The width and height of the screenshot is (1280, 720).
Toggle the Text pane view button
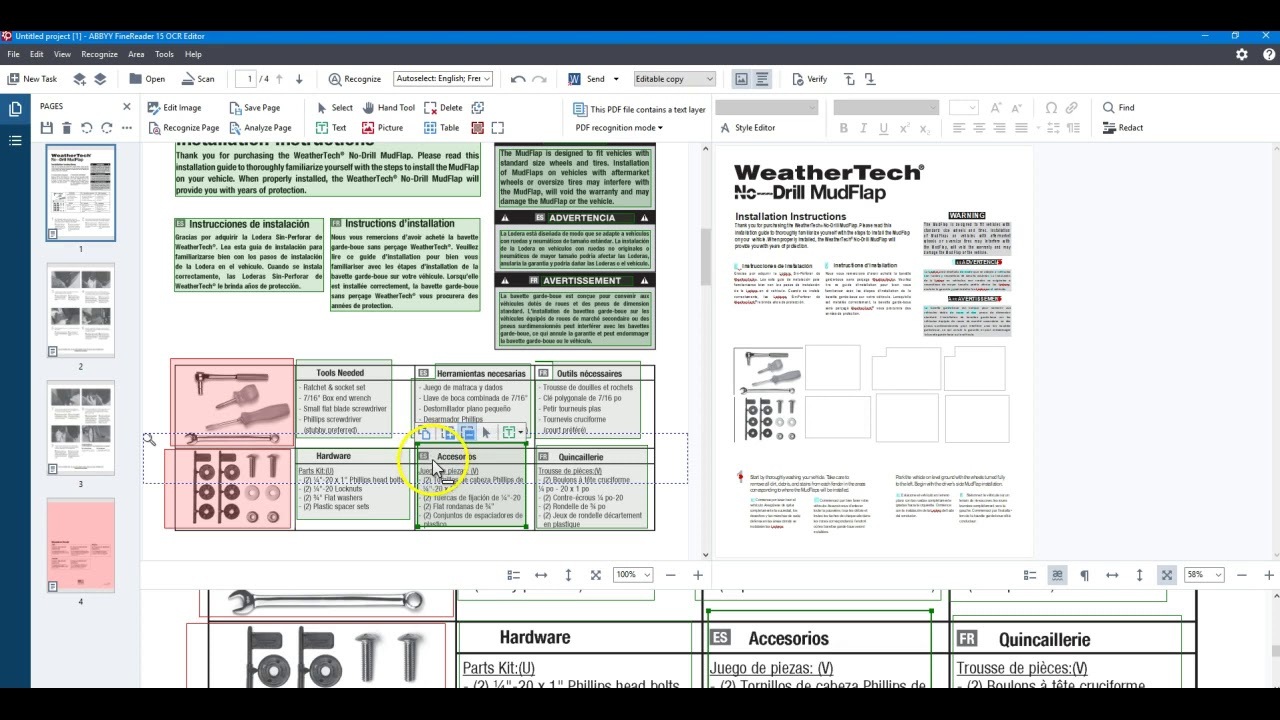point(762,79)
